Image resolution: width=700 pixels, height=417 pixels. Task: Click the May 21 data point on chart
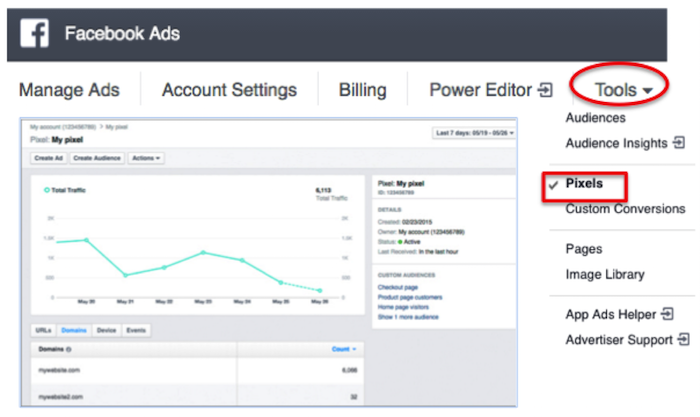125,275
